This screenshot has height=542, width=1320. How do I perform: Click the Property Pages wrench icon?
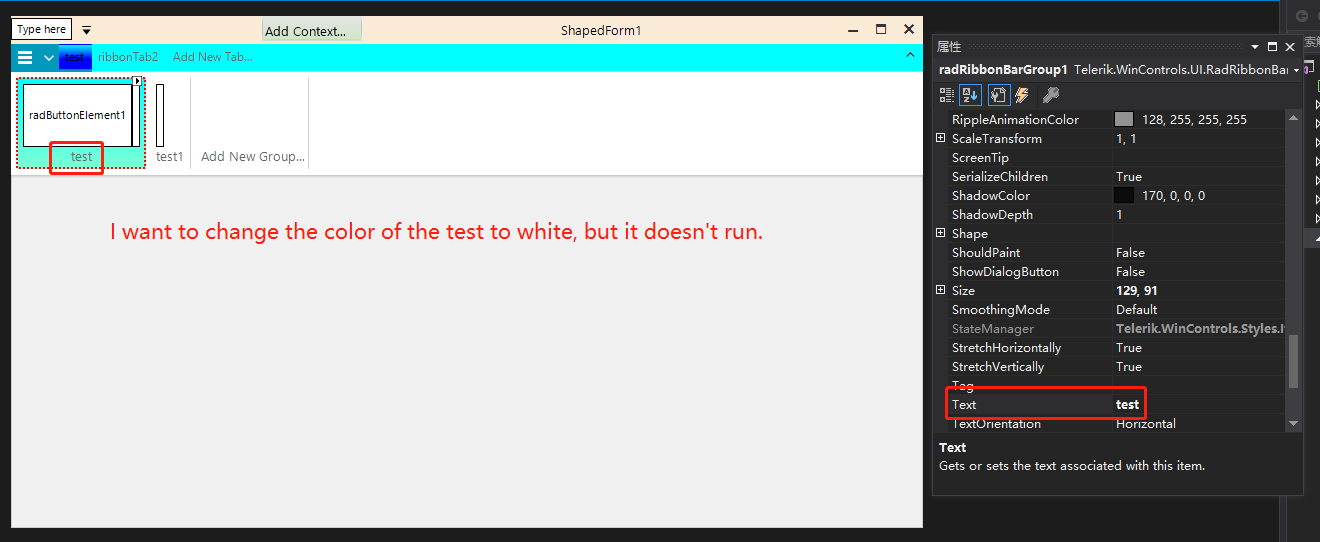(x=1050, y=95)
